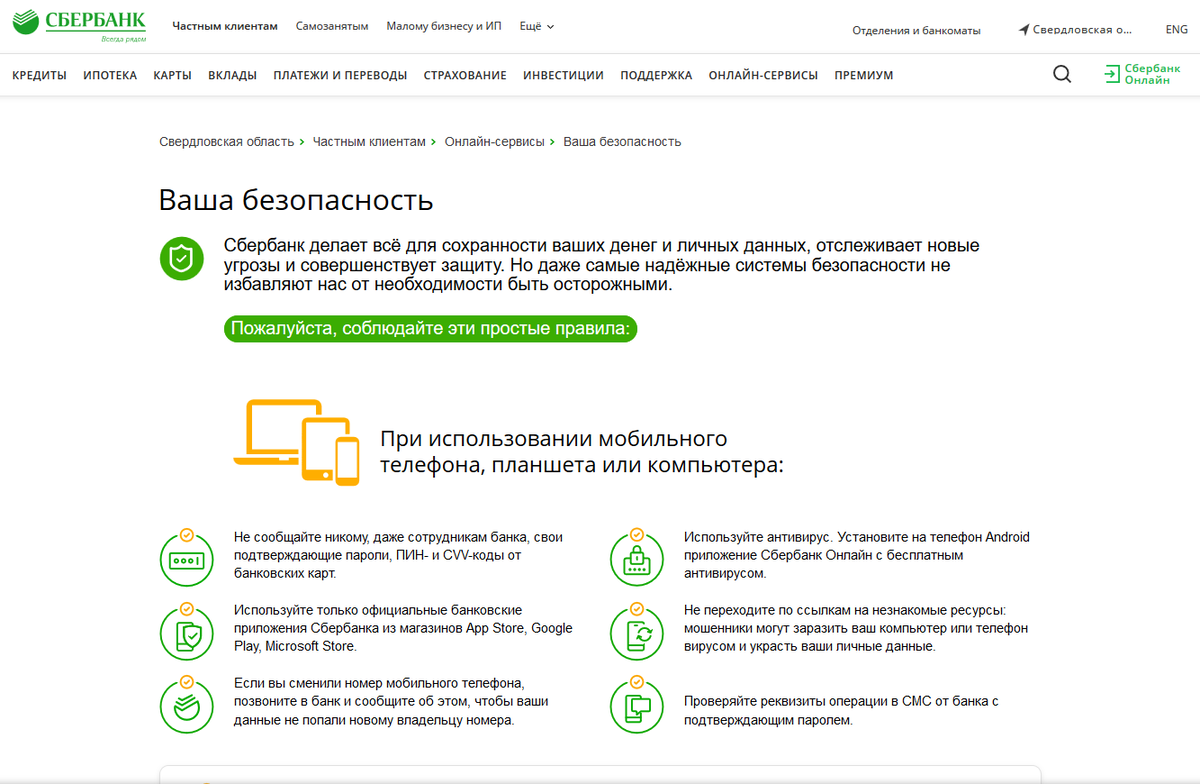Click the password field icon near ПИН- и CVV-коды
Image resolution: width=1200 pixels, height=784 pixels.
click(187, 559)
